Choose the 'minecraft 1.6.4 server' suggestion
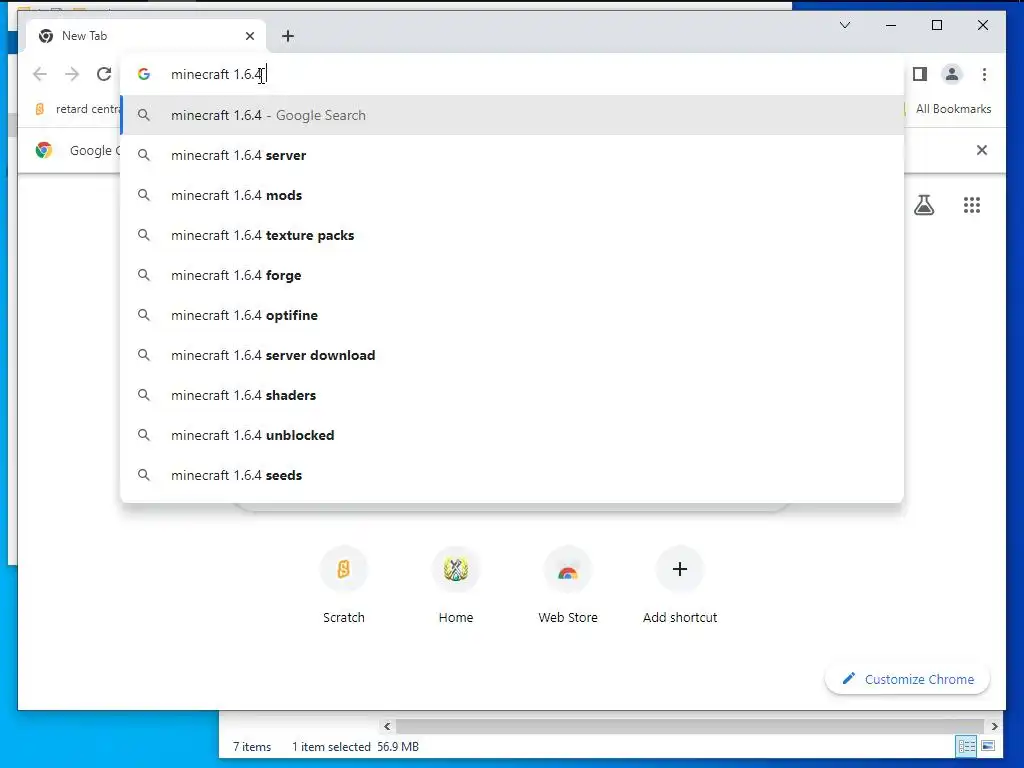Image resolution: width=1024 pixels, height=768 pixels. [x=513, y=155]
